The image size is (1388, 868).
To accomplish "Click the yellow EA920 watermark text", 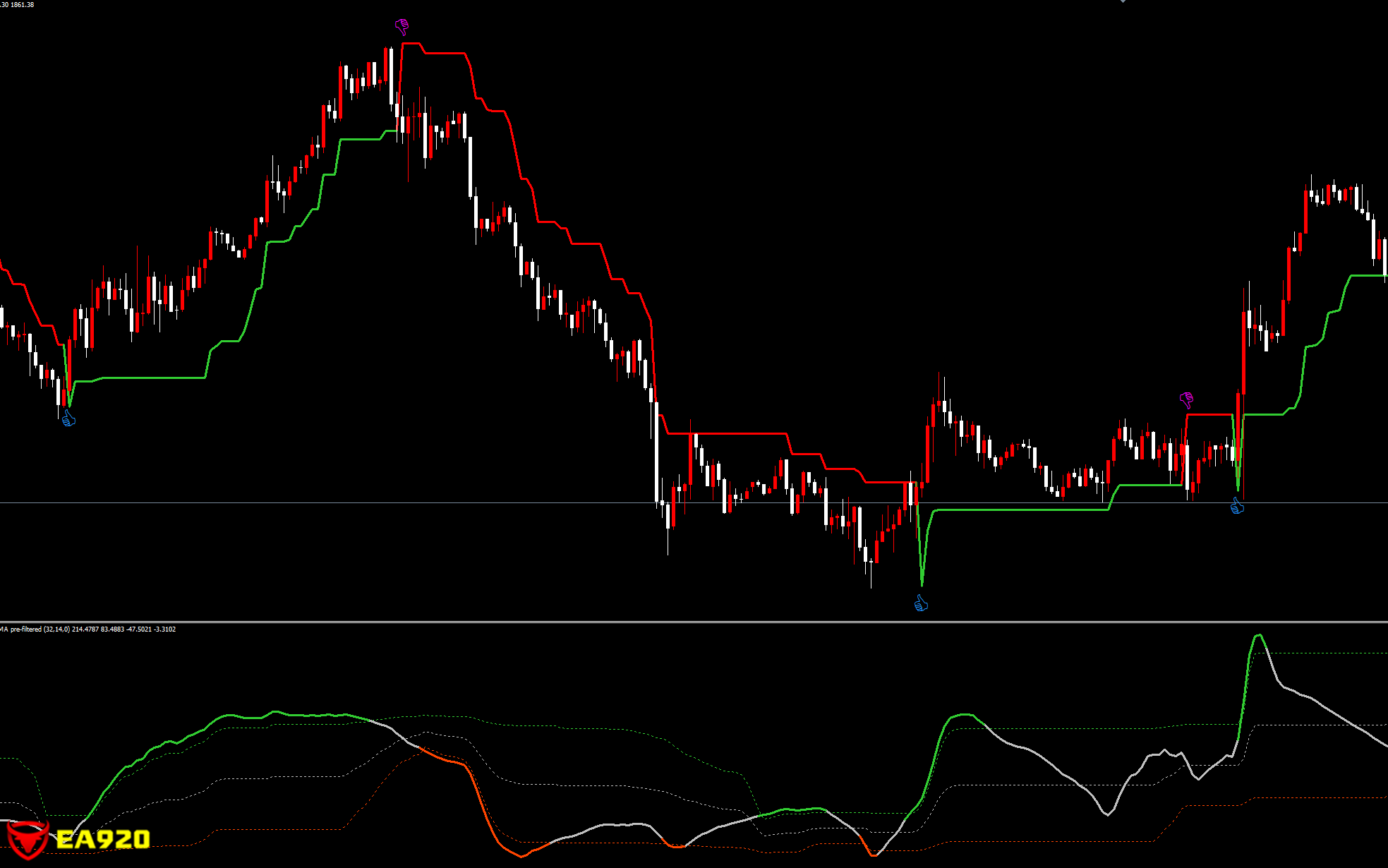I will click(x=103, y=839).
